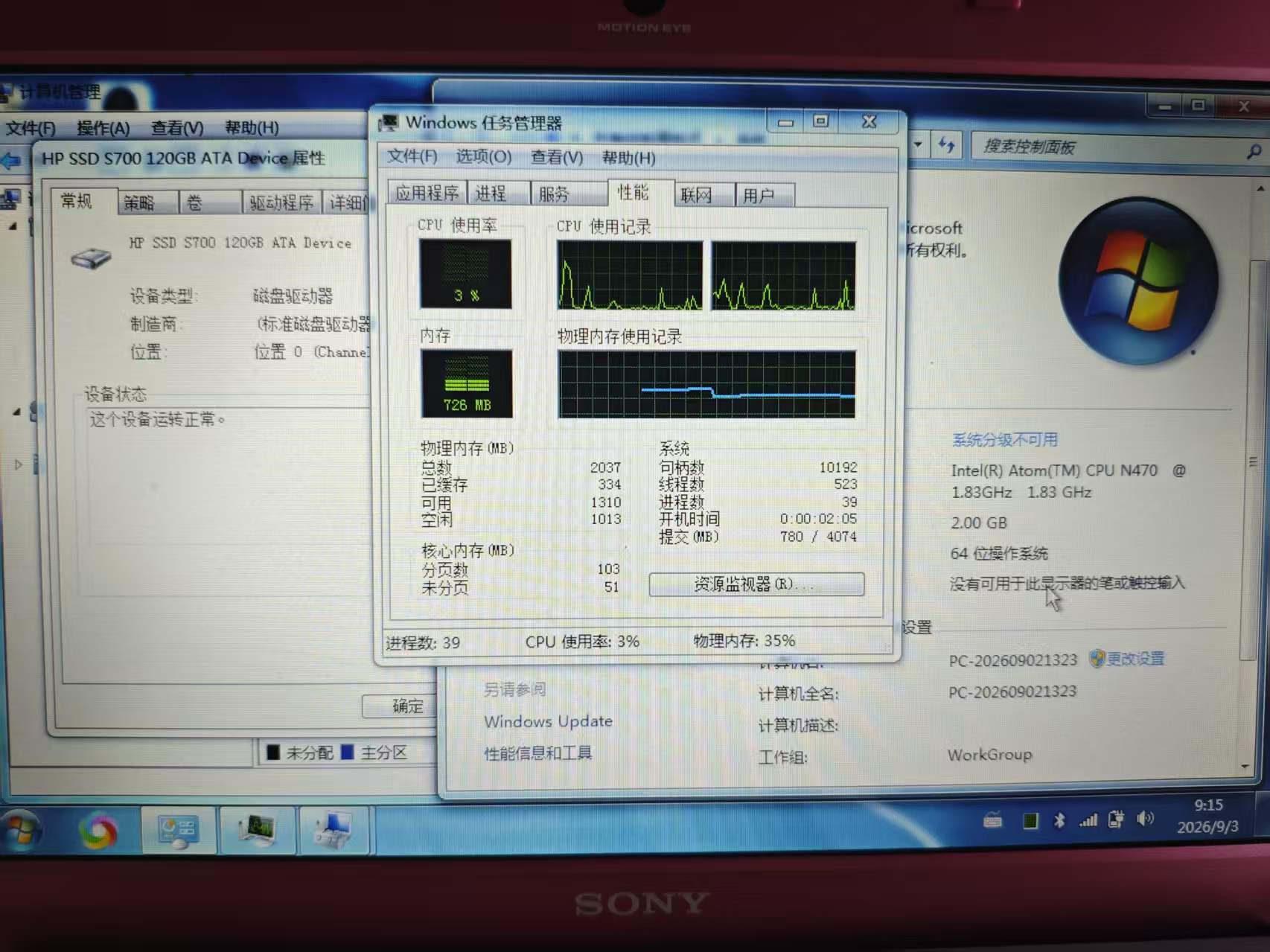This screenshot has height=952, width=1270.
Task: Click the control panel refresh icon
Action: pos(946,144)
